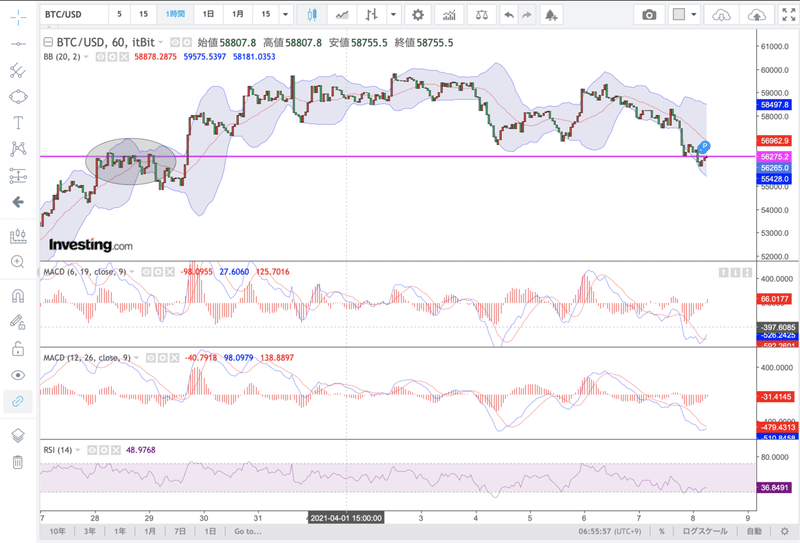Select the measure tool in sidebar

tap(18, 236)
